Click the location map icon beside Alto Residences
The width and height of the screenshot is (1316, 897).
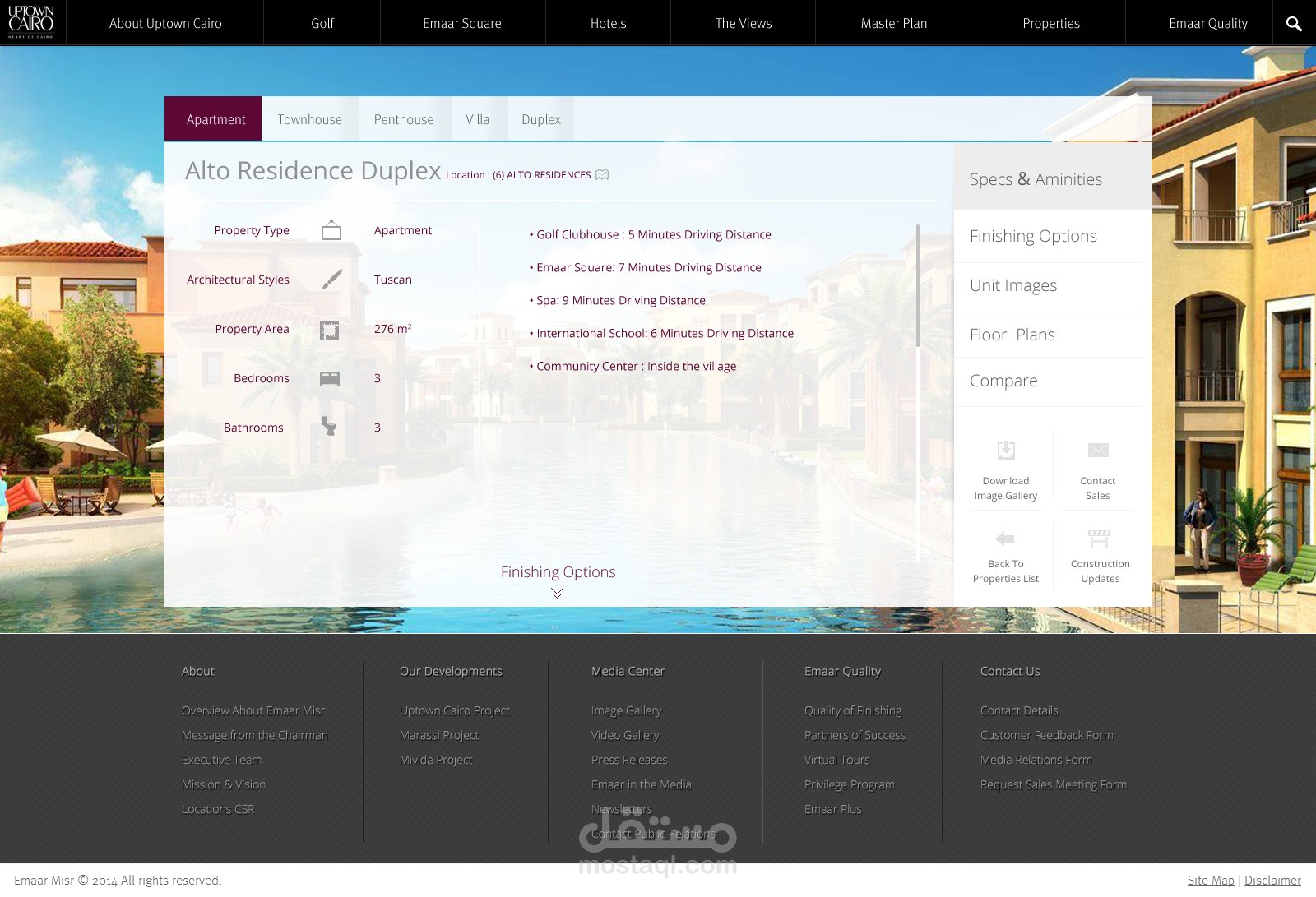coord(602,174)
